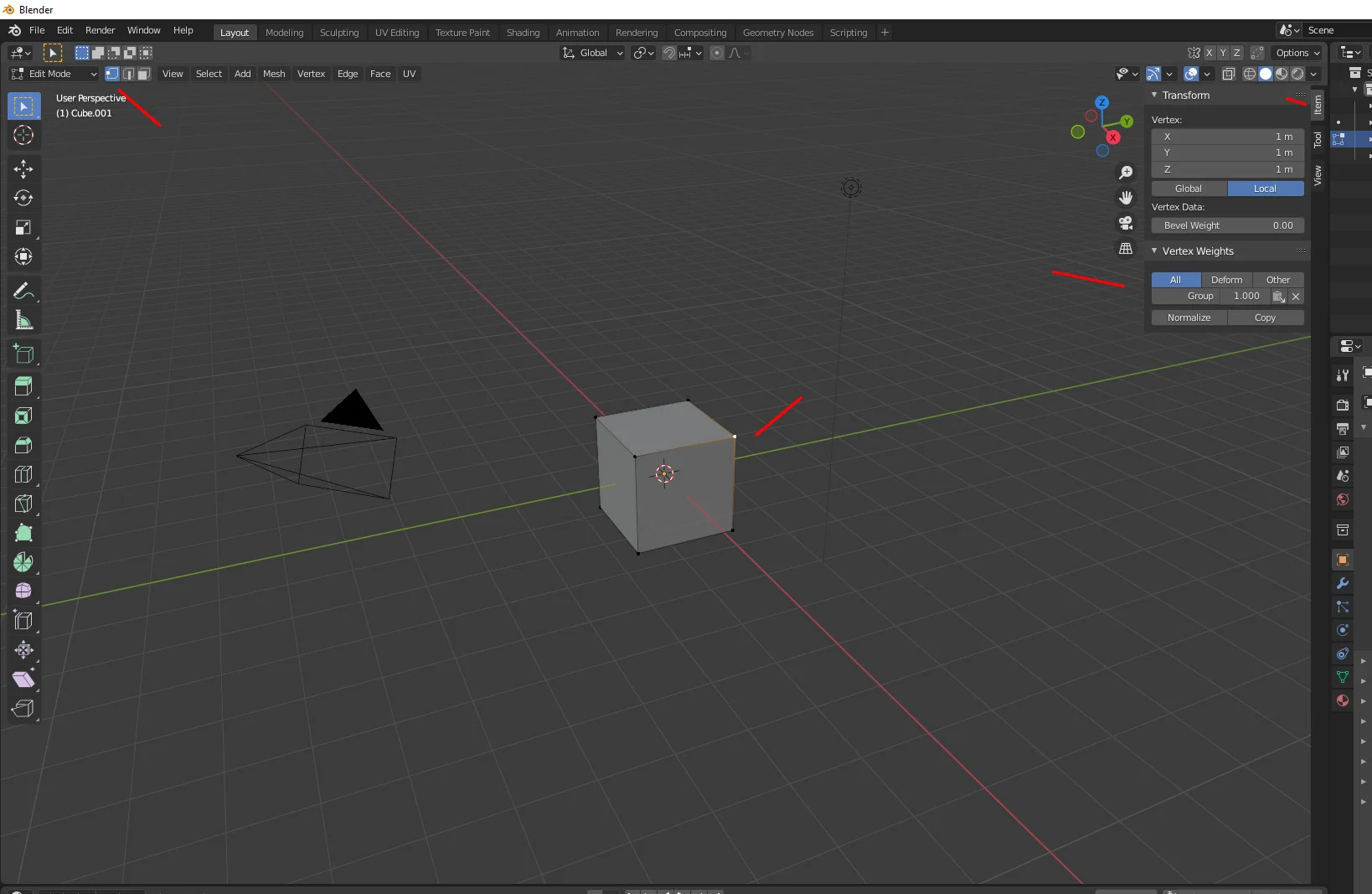Pick the Rip Region tool

point(23,709)
